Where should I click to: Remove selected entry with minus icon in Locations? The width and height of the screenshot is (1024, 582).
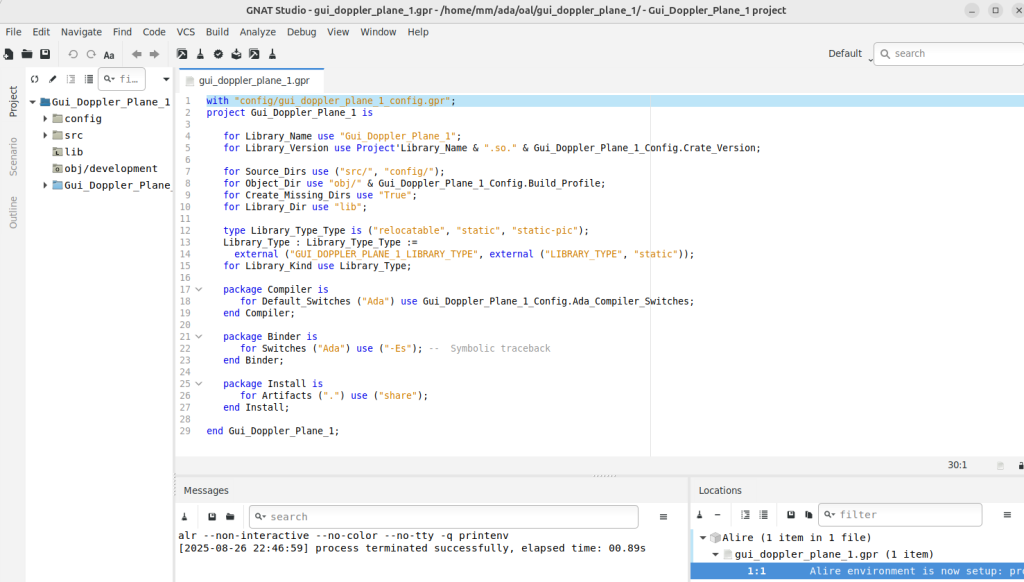pyautogui.click(x=717, y=515)
